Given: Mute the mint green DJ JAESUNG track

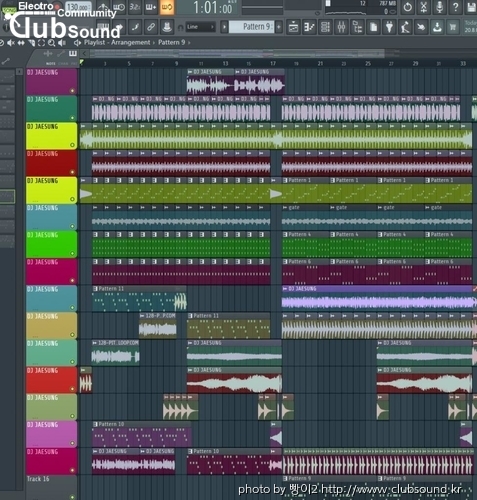Looking at the screenshot, I should (x=72, y=362).
